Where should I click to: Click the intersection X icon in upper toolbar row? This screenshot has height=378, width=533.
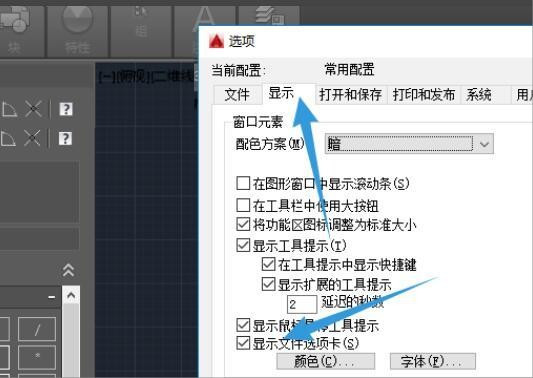pos(33,109)
